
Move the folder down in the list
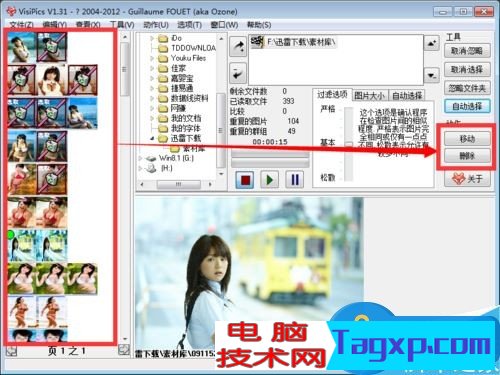coord(432,76)
